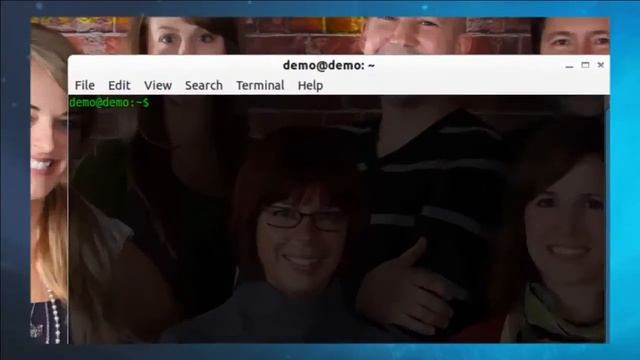The height and width of the screenshot is (360, 640).
Task: Open the Terminal menu
Action: tap(260, 85)
